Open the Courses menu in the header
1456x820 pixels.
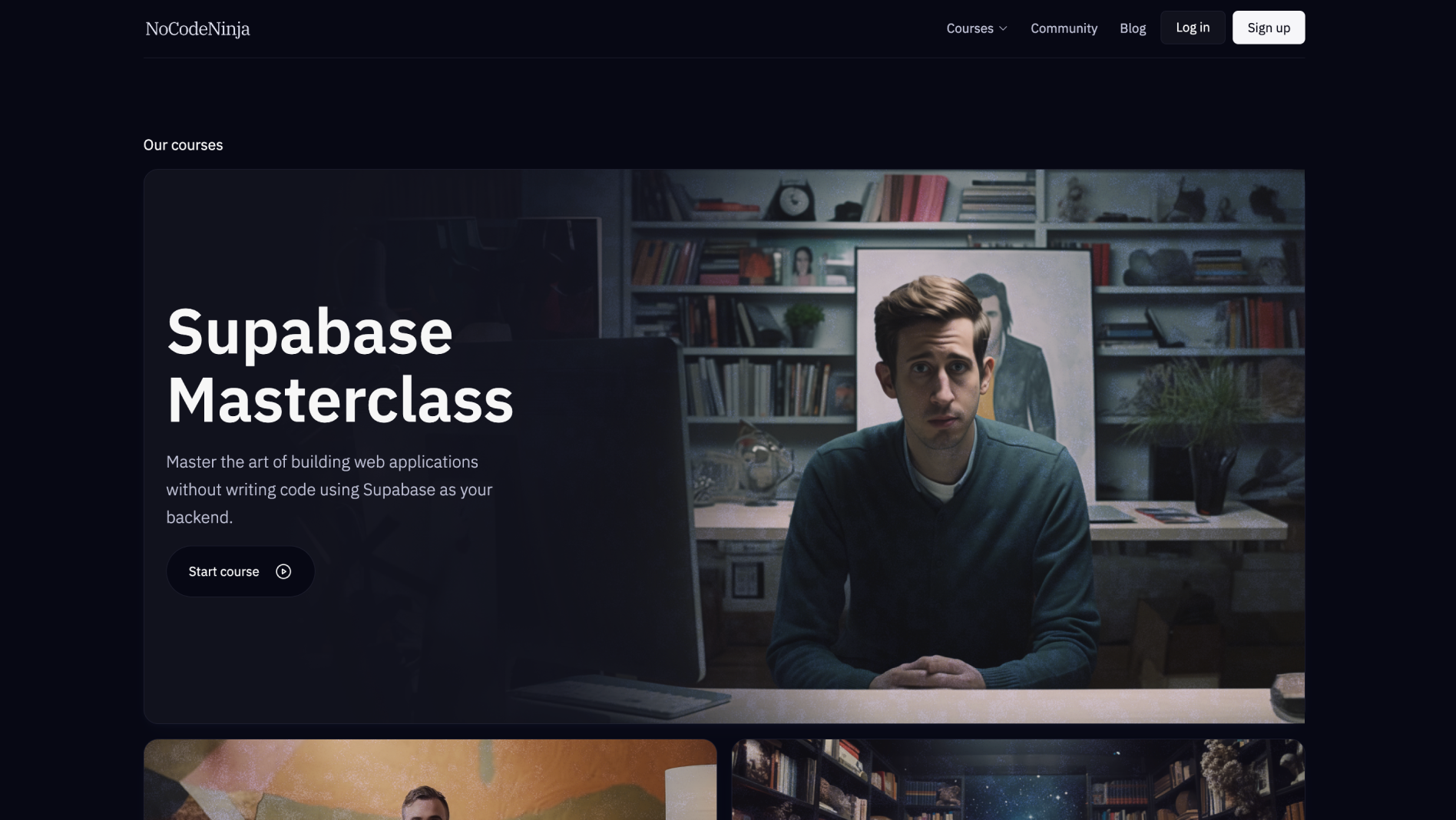coord(969,28)
